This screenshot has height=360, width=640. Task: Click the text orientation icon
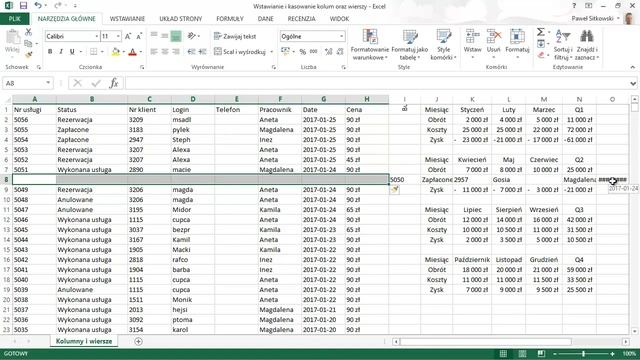tap(191, 36)
